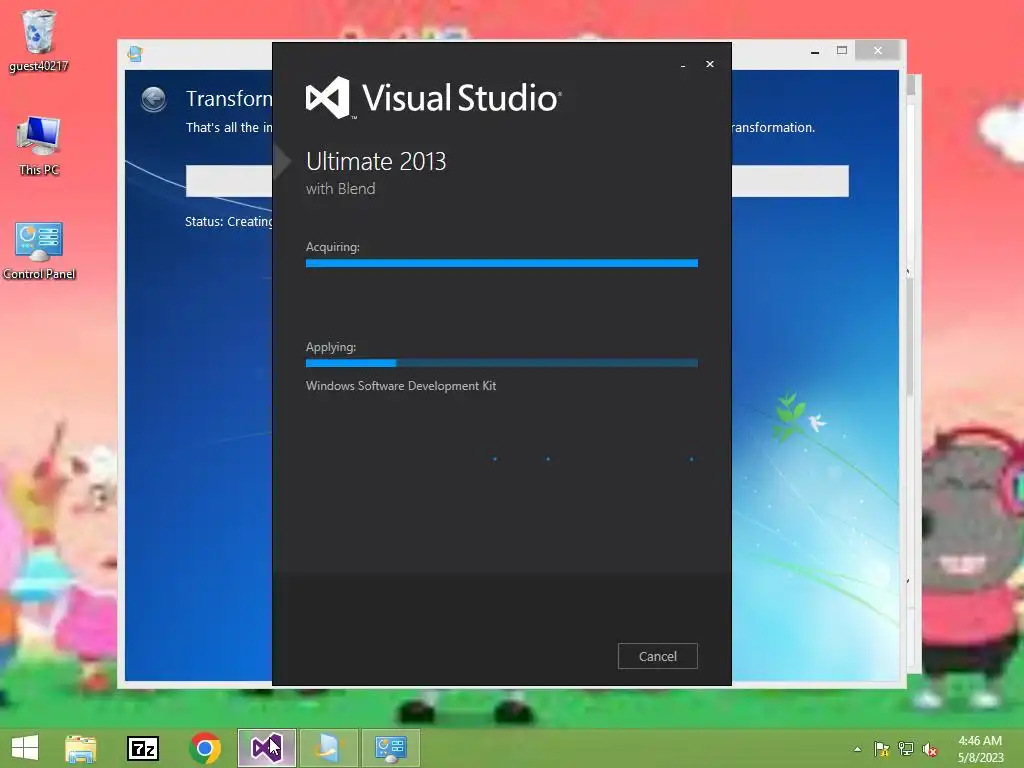The image size is (1024, 768).
Task: Click the 'Status: Creating' text
Action: coord(229,222)
